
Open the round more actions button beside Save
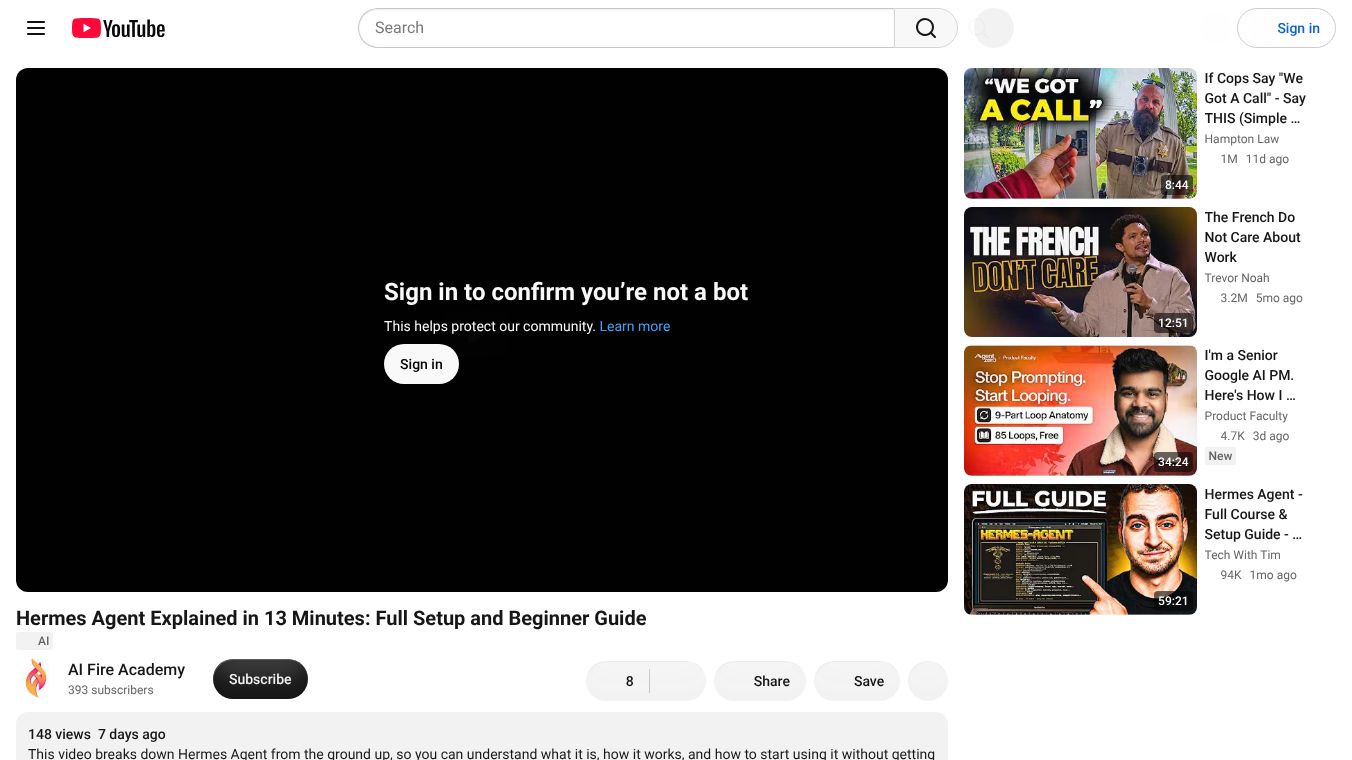(x=928, y=681)
